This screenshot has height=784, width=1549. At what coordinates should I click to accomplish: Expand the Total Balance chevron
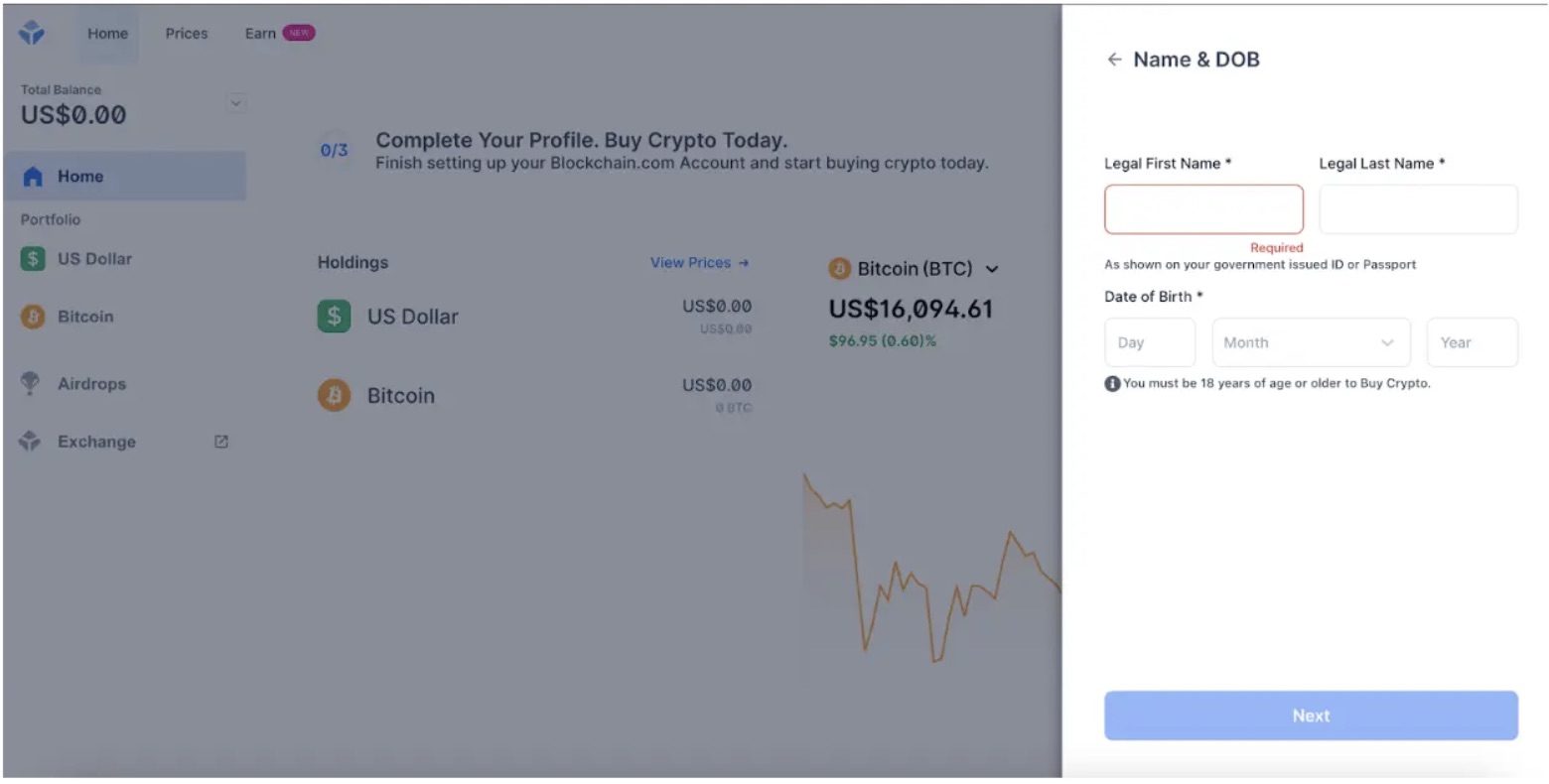pyautogui.click(x=236, y=102)
